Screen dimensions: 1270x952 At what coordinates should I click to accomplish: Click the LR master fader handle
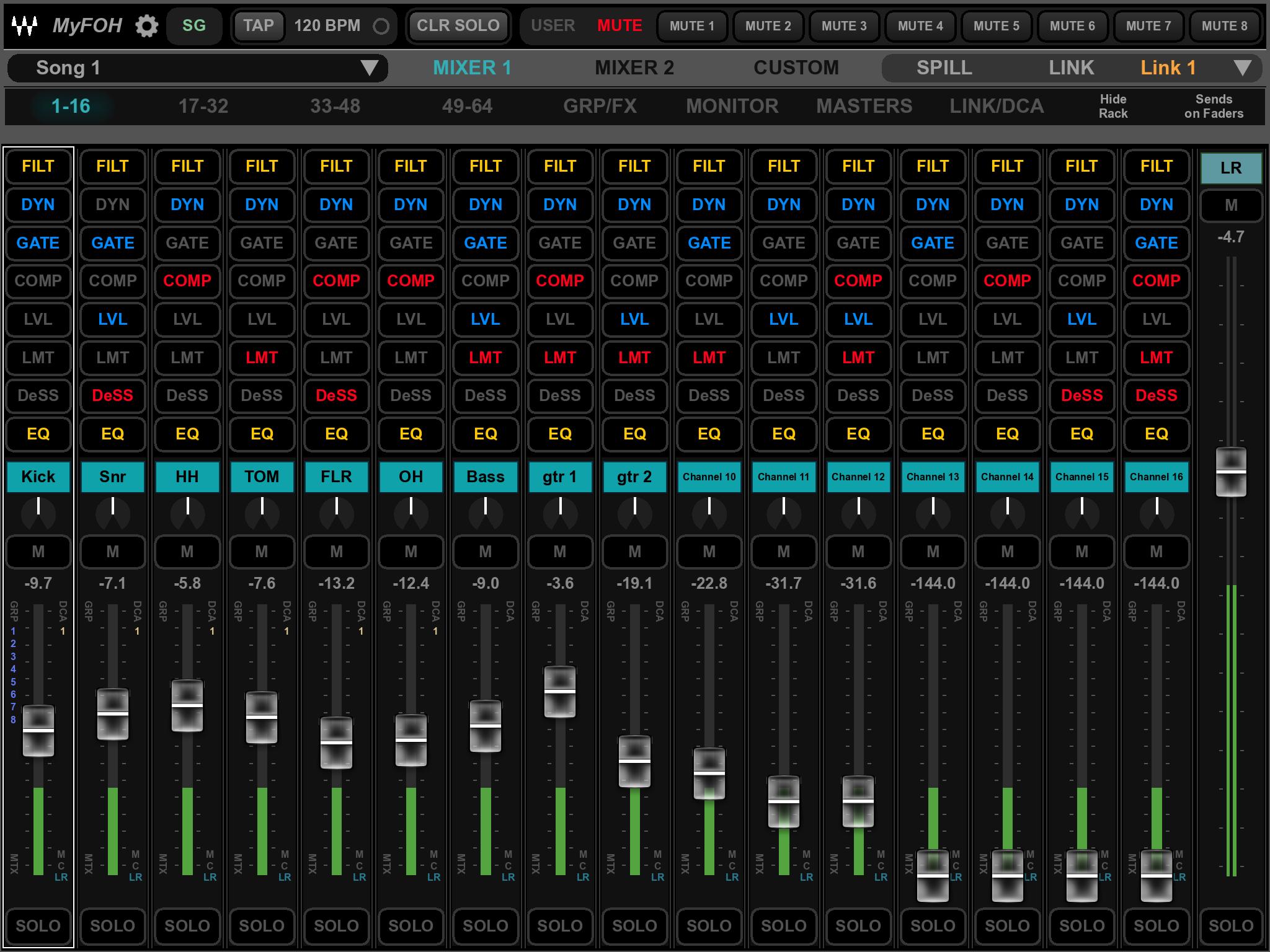point(1231,472)
